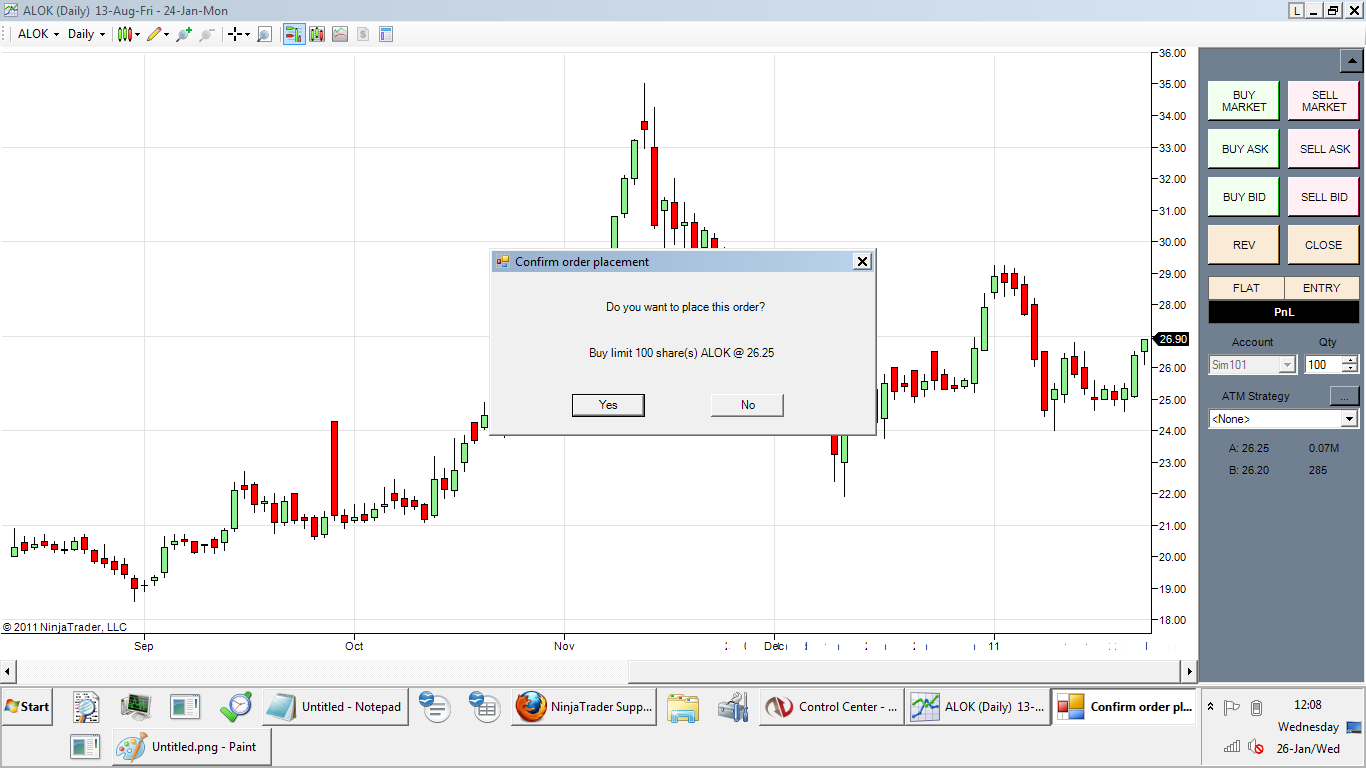Click BUY BID button
Screen dimensions: 1366x768
click(x=1244, y=197)
